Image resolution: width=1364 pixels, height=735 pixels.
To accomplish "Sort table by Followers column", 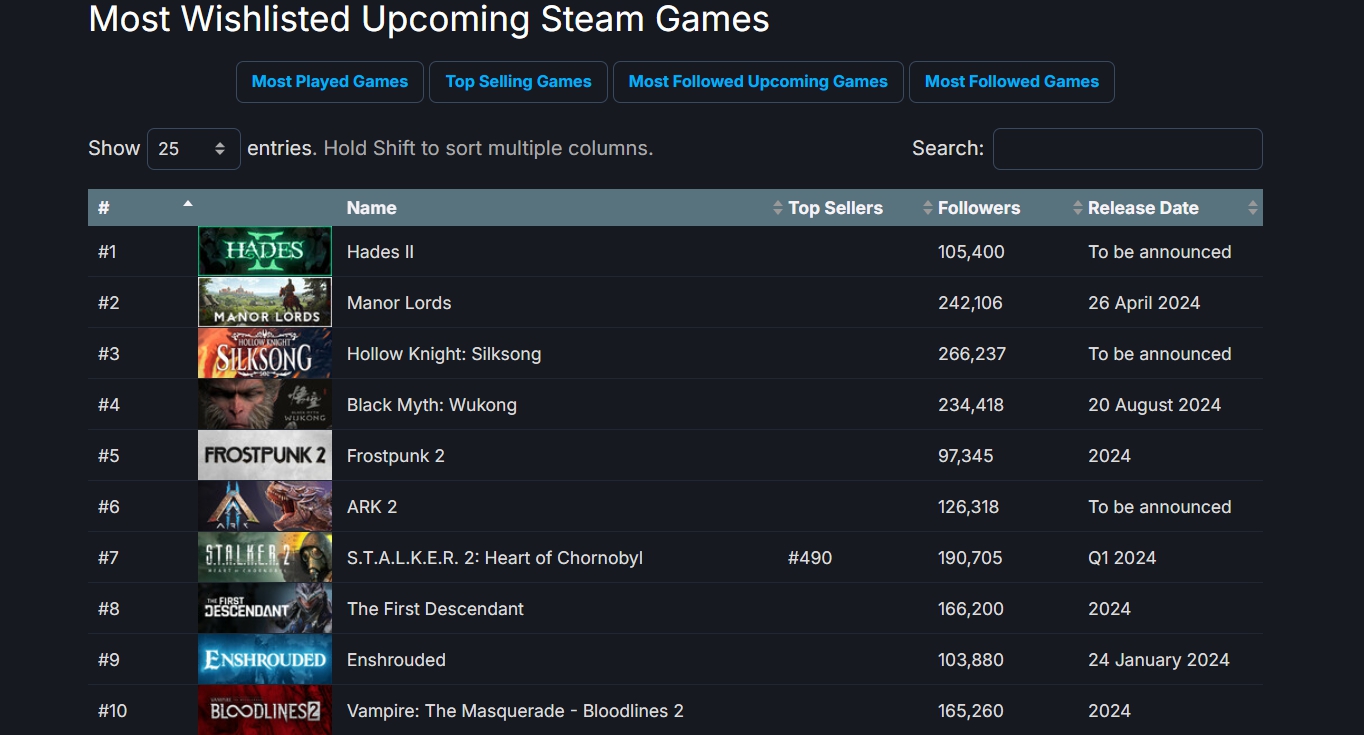I will click(x=1004, y=208).
